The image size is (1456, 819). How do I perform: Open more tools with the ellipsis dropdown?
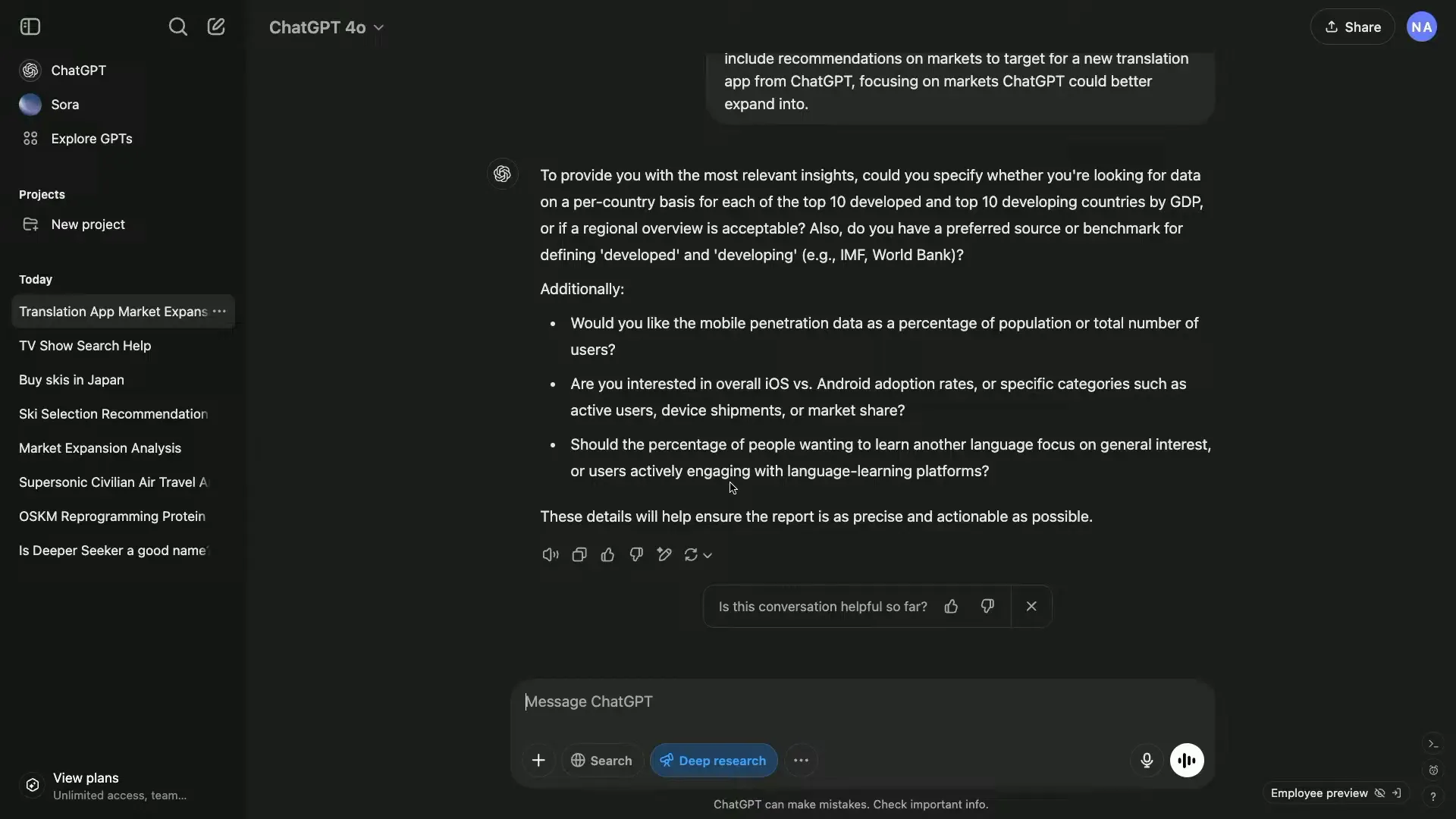coord(802,760)
